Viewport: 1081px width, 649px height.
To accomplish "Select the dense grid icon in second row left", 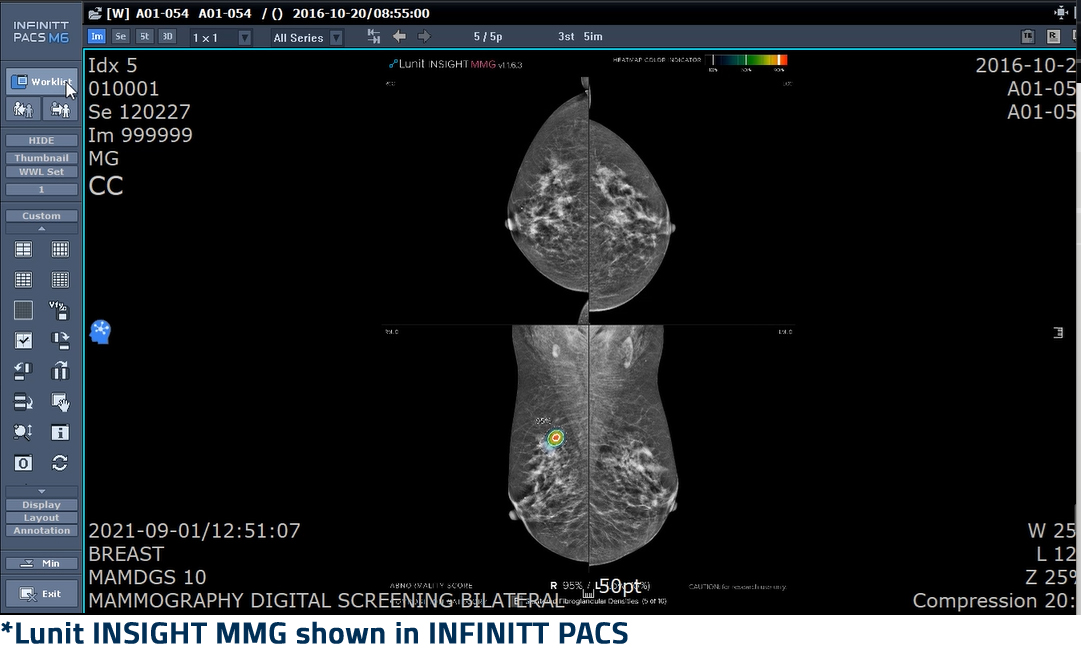I will [23, 279].
